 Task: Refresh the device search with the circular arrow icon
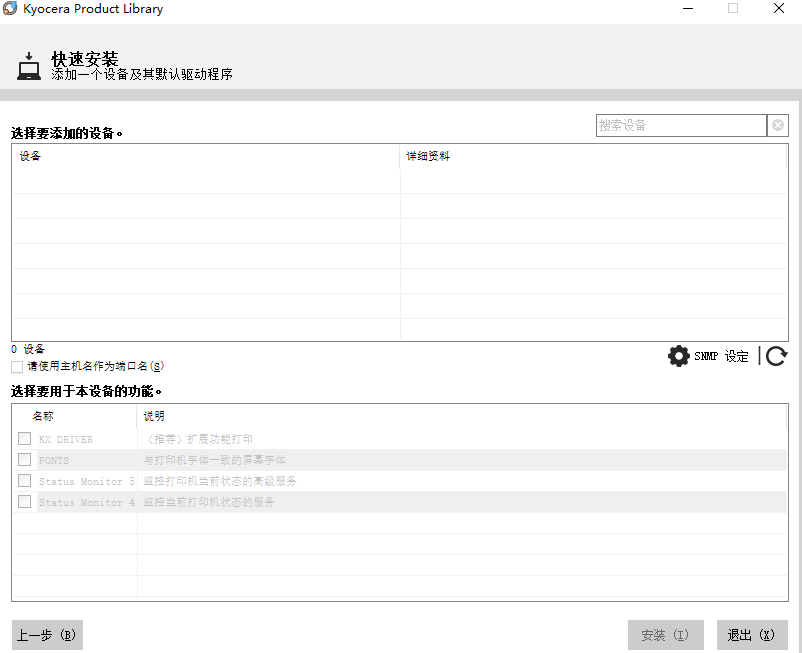pyautogui.click(x=777, y=355)
